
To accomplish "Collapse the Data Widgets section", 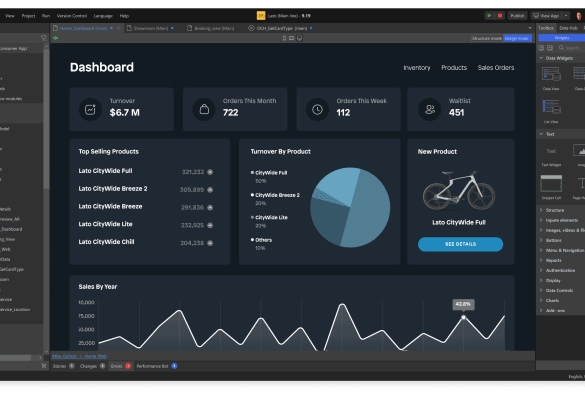I will [x=541, y=58].
